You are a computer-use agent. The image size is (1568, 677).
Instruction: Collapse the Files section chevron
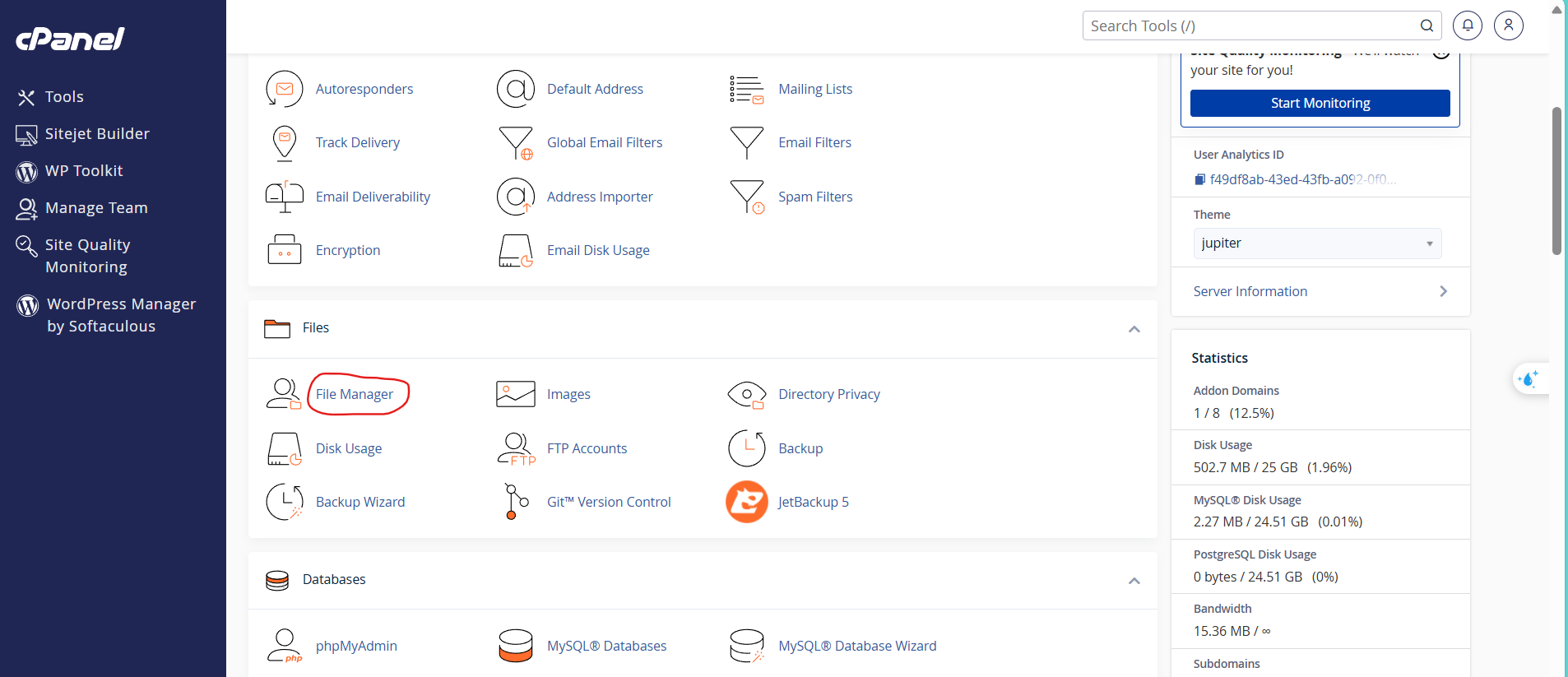click(1134, 329)
